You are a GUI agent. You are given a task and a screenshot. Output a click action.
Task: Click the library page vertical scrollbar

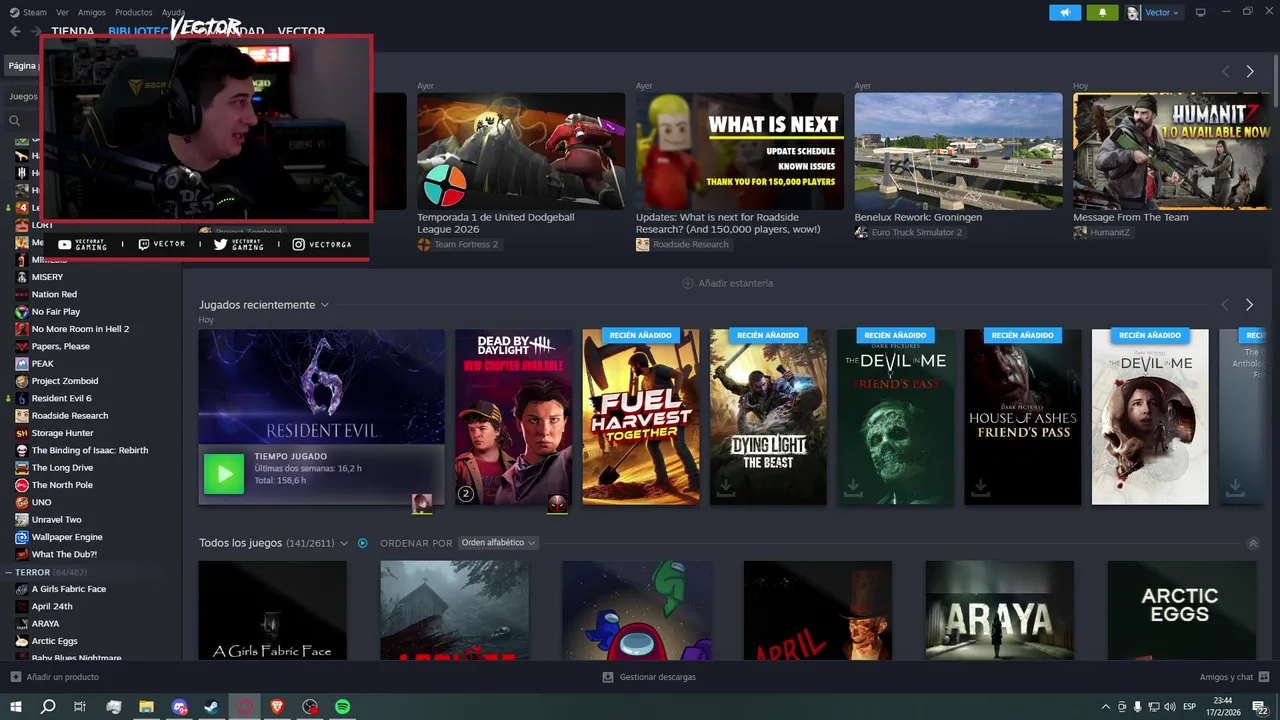pos(1275,80)
